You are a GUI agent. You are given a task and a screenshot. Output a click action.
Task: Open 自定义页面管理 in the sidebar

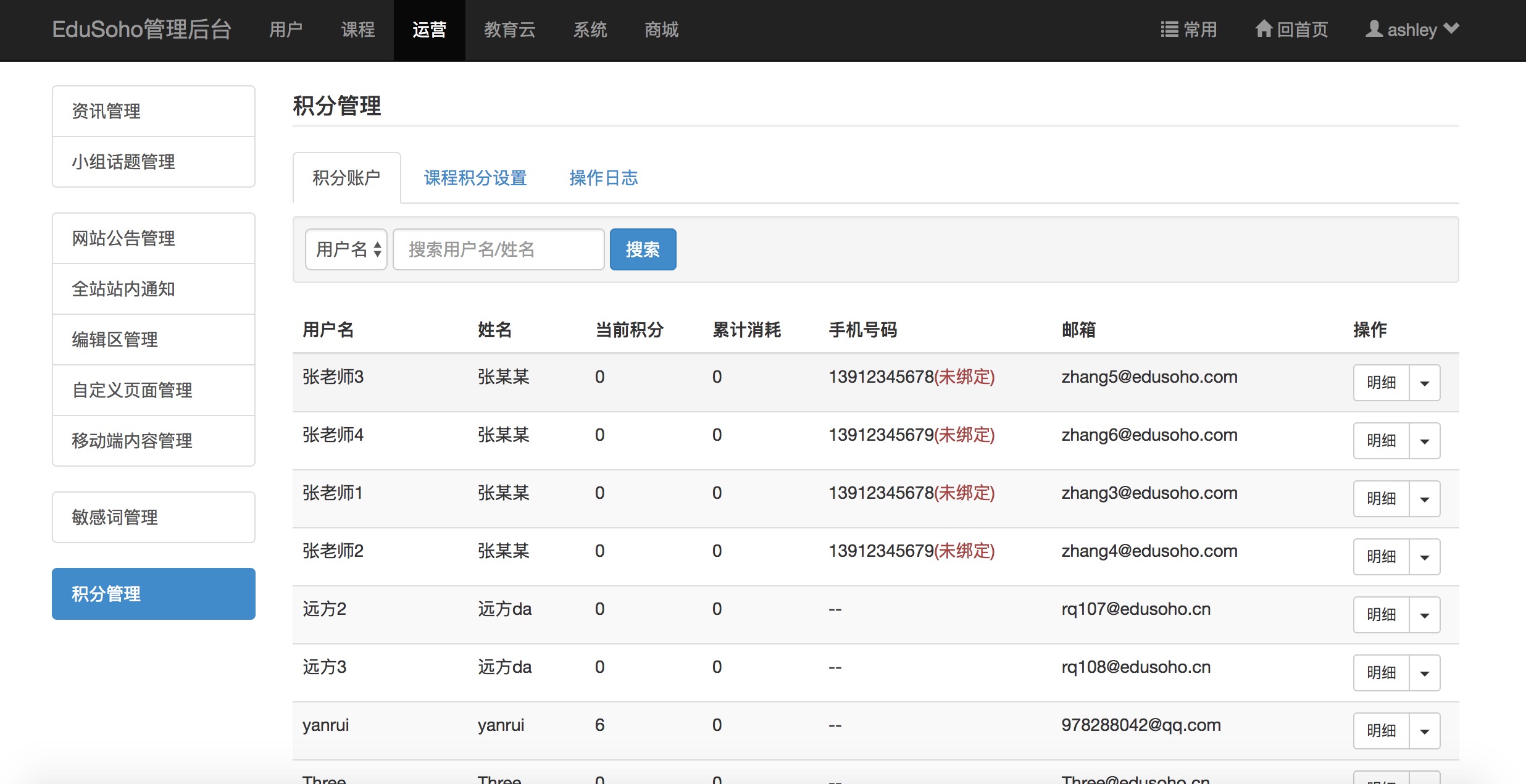154,390
